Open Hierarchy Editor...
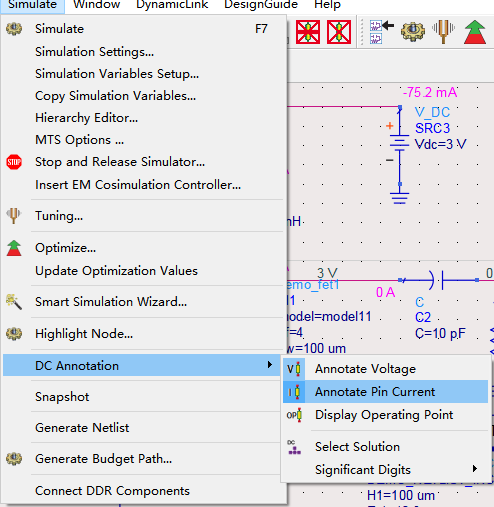 point(144,118)
